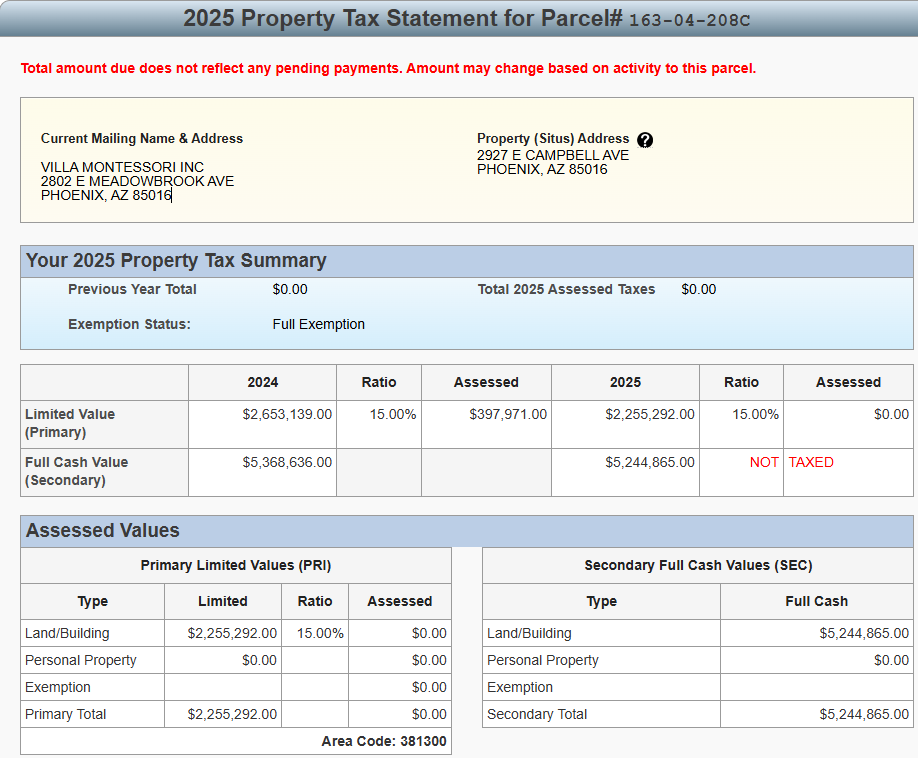The width and height of the screenshot is (918, 758).
Task: Click the Assessed Values section header
Action: (x=103, y=531)
